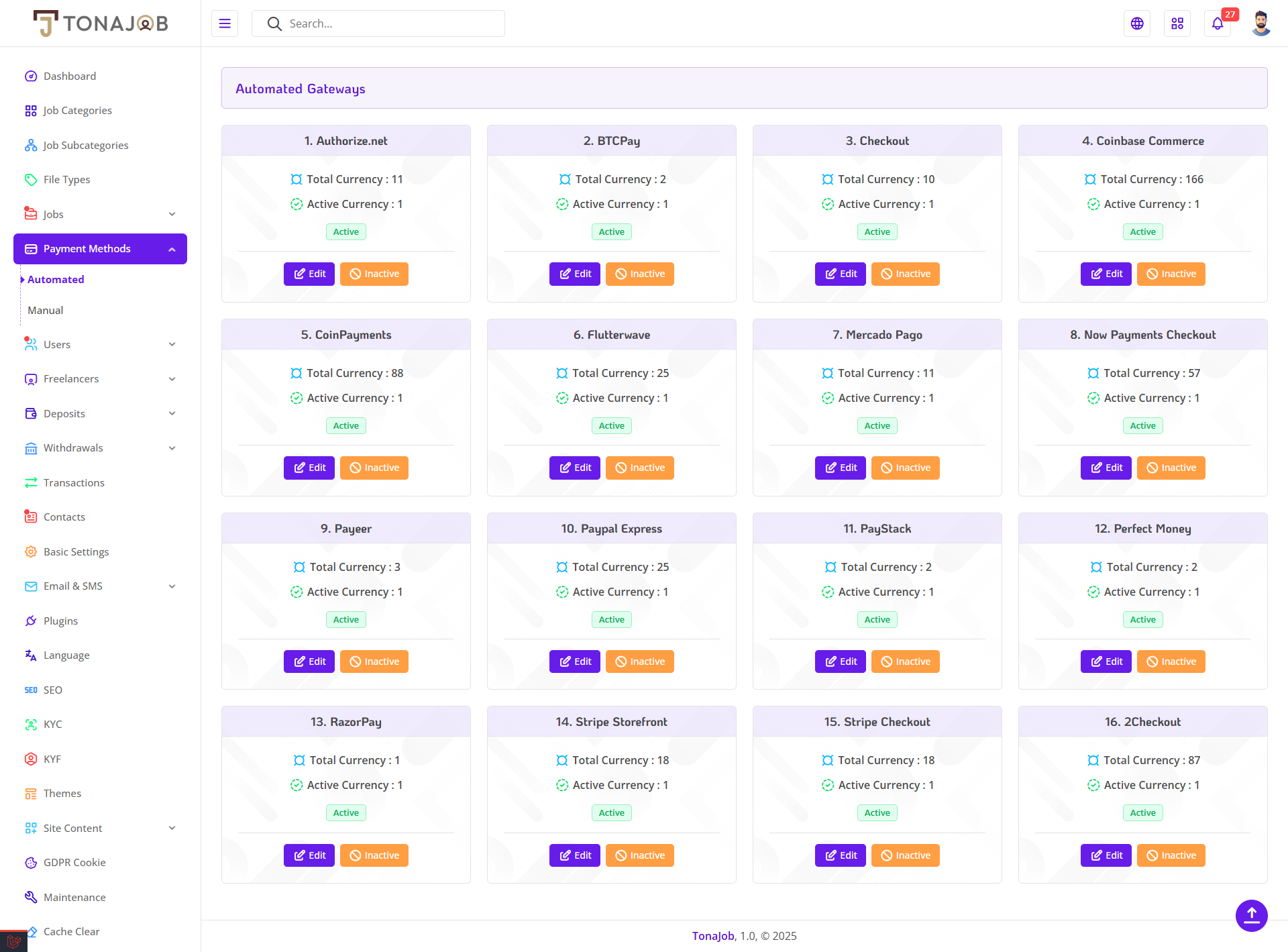The width and height of the screenshot is (1288, 952).
Task: Go to Basic Settings in the sidebar
Action: coord(76,551)
